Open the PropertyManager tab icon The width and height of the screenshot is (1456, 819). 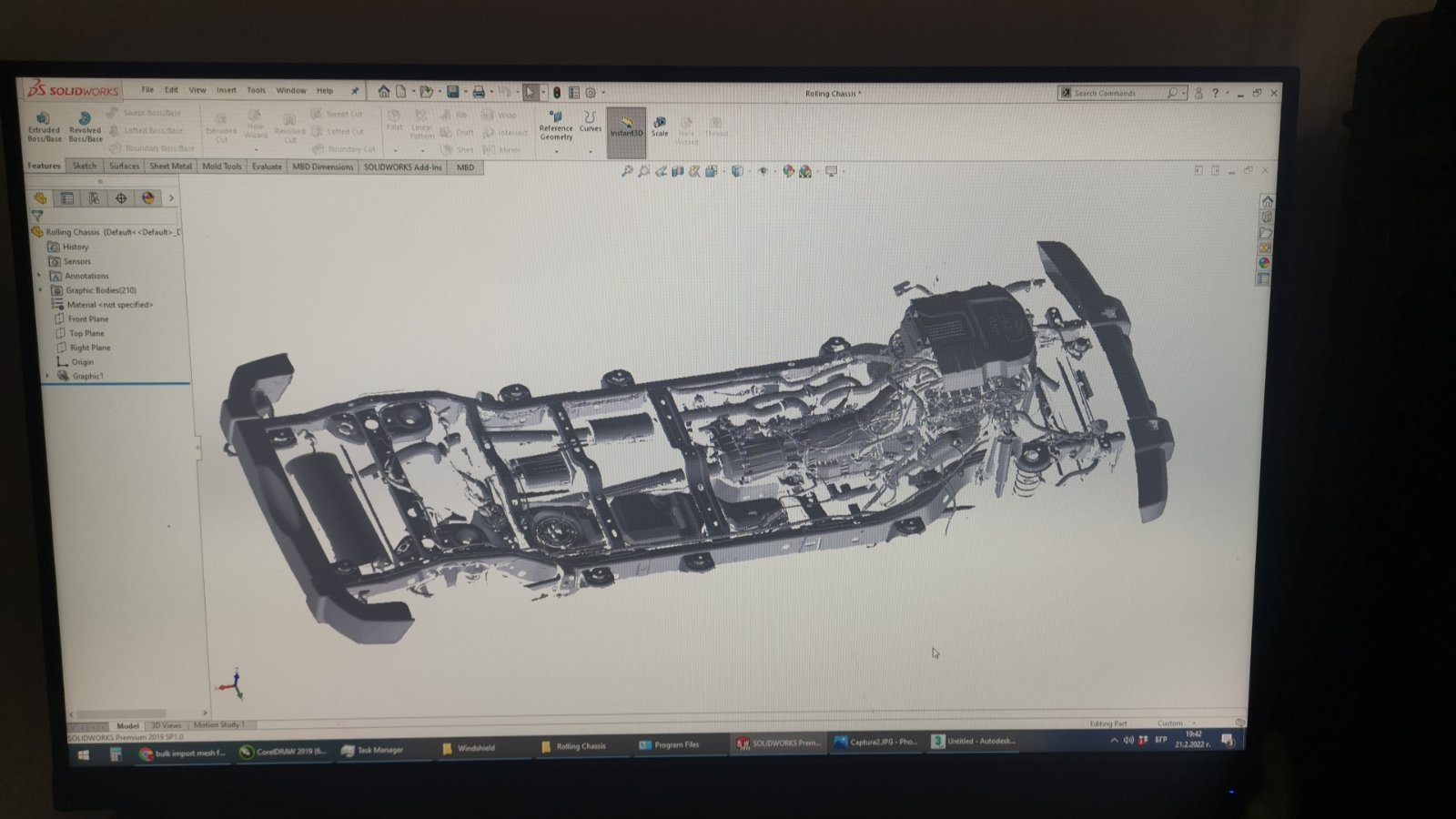pos(67,198)
